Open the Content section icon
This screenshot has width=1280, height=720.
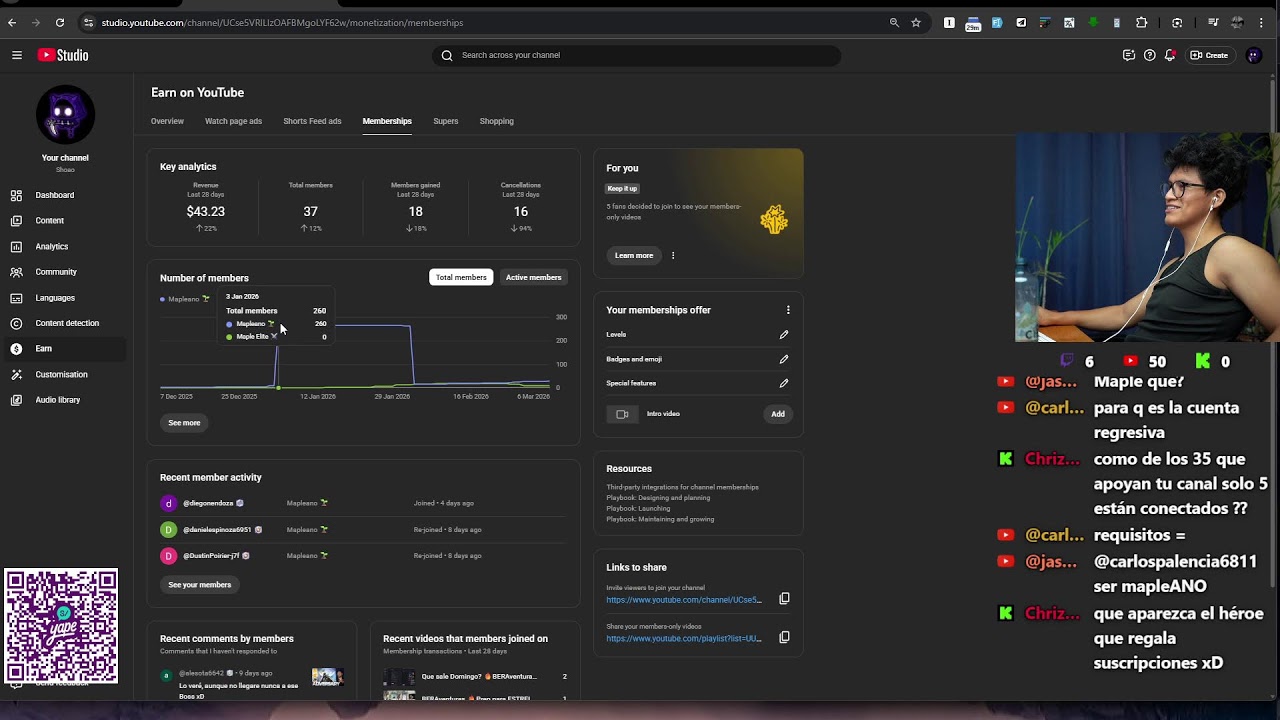coord(16,221)
